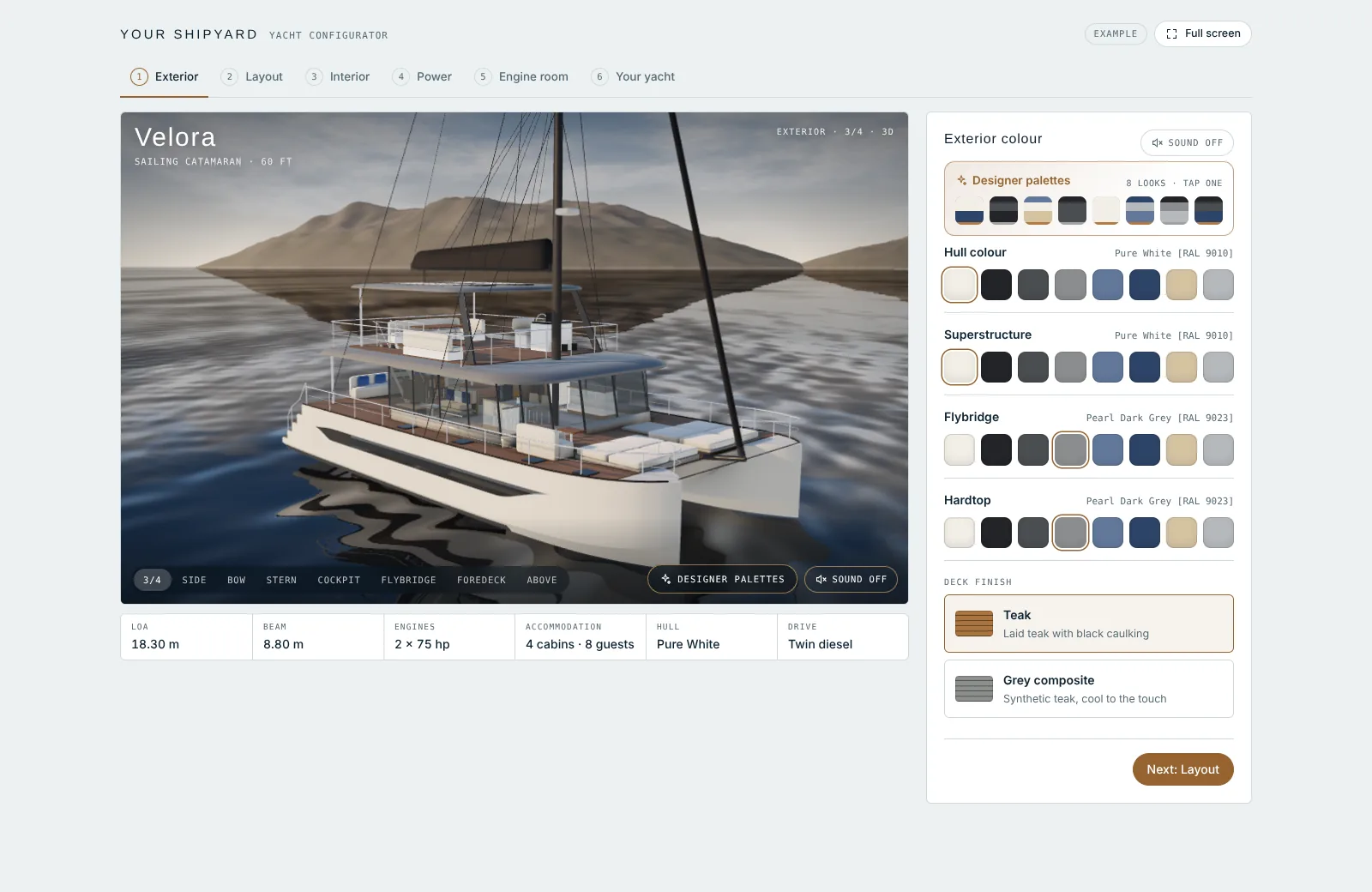Set Superstructure to medium grey swatch
The height and width of the screenshot is (892, 1372).
[1070, 367]
